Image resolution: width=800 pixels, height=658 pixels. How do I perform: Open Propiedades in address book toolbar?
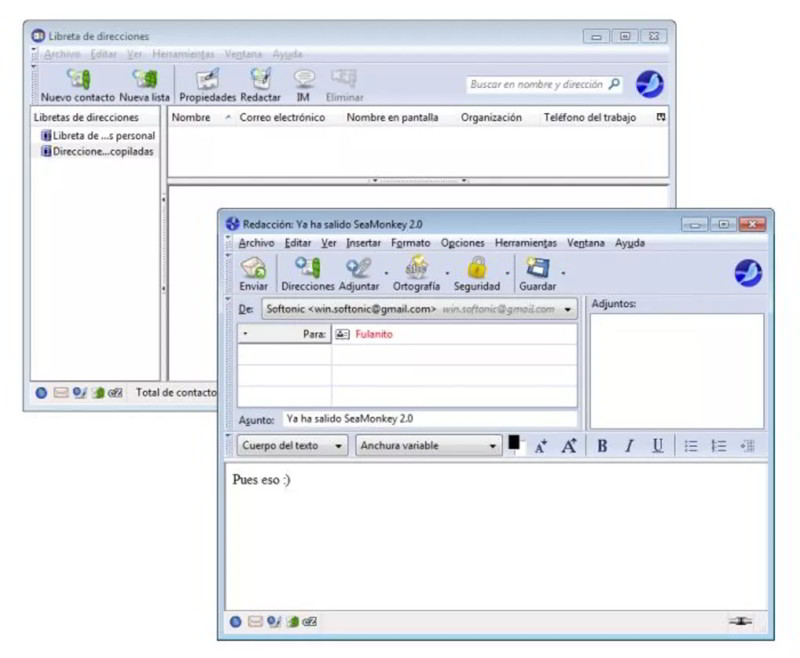pos(207,80)
